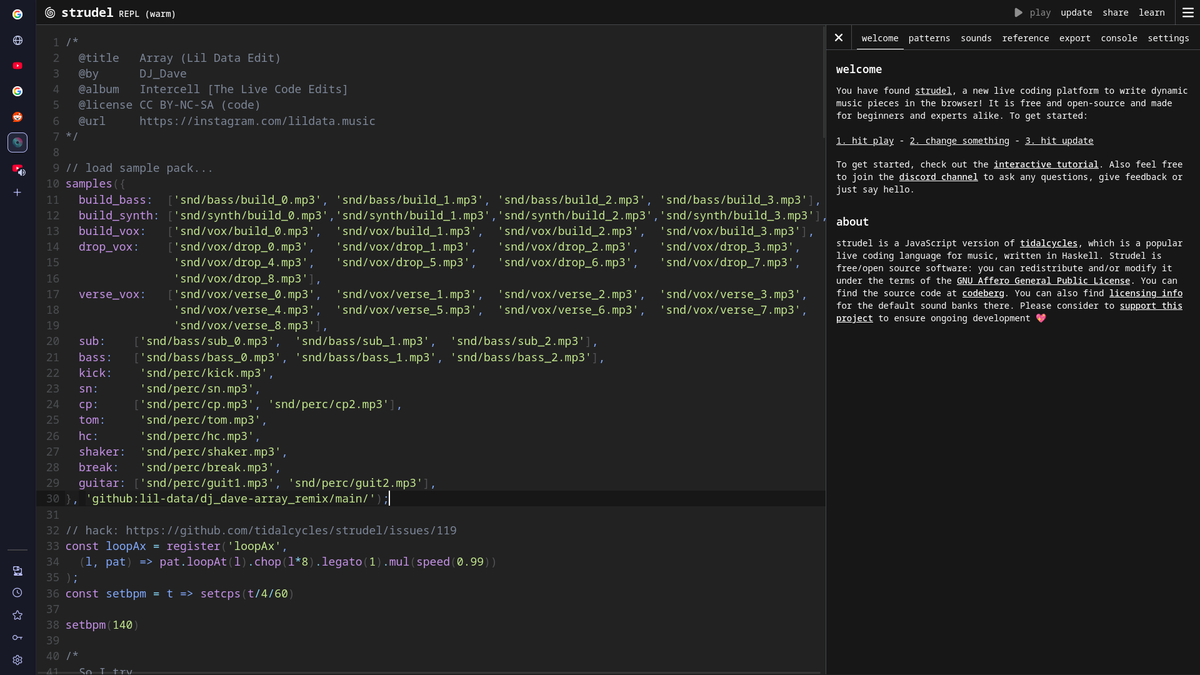Follow the 'strudel' link in welcome text
Image resolution: width=1200 pixels, height=675 pixels.
click(933, 91)
